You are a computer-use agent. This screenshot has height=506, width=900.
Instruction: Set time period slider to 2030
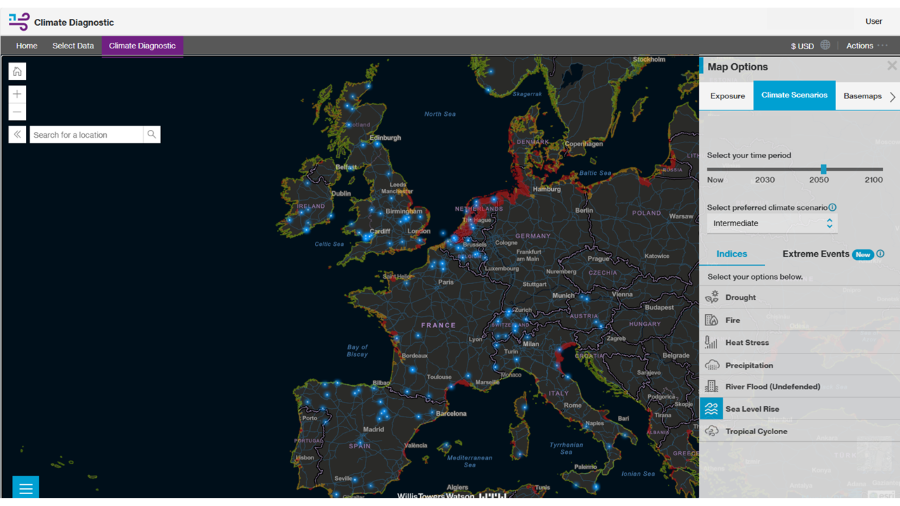tap(765, 170)
